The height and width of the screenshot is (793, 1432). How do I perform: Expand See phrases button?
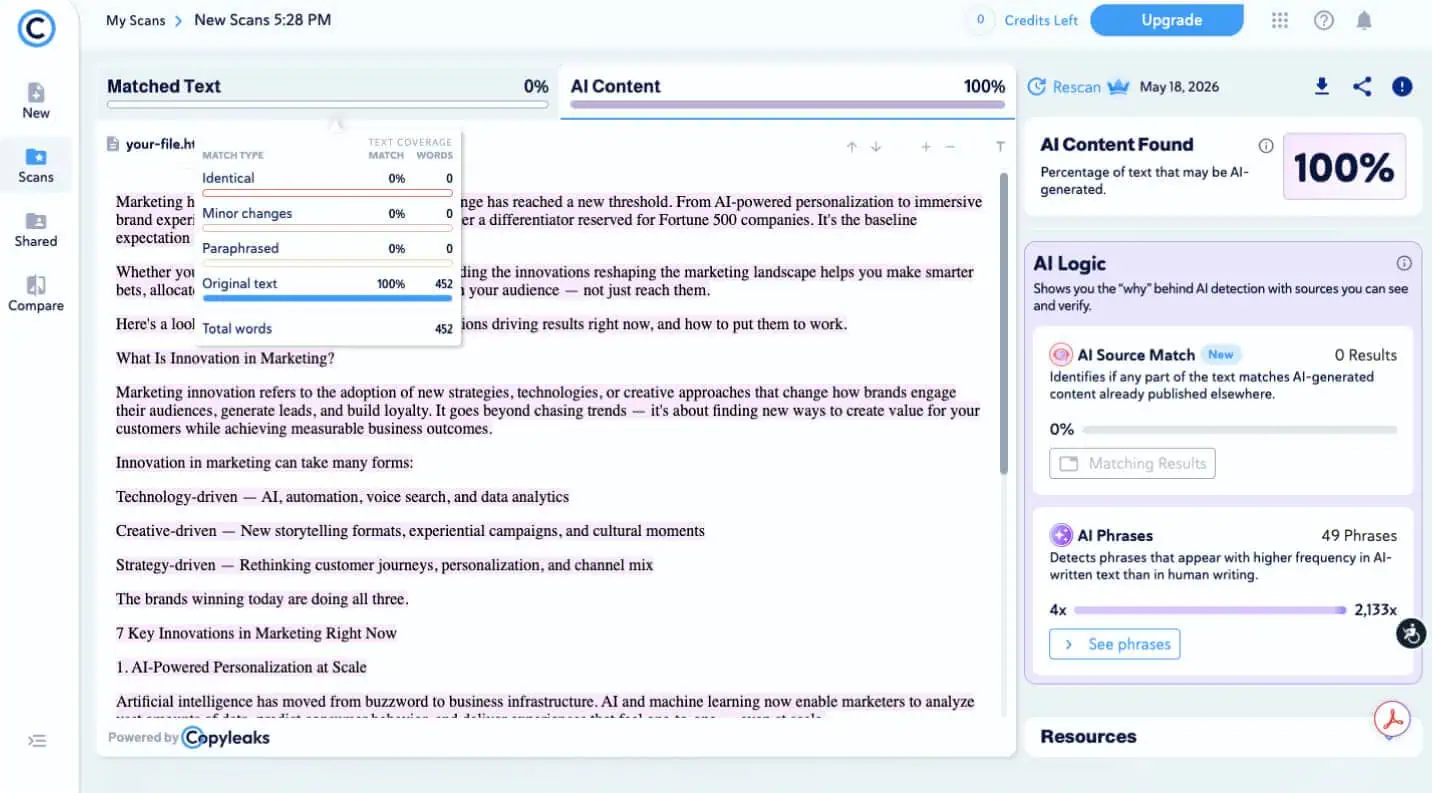point(1114,644)
